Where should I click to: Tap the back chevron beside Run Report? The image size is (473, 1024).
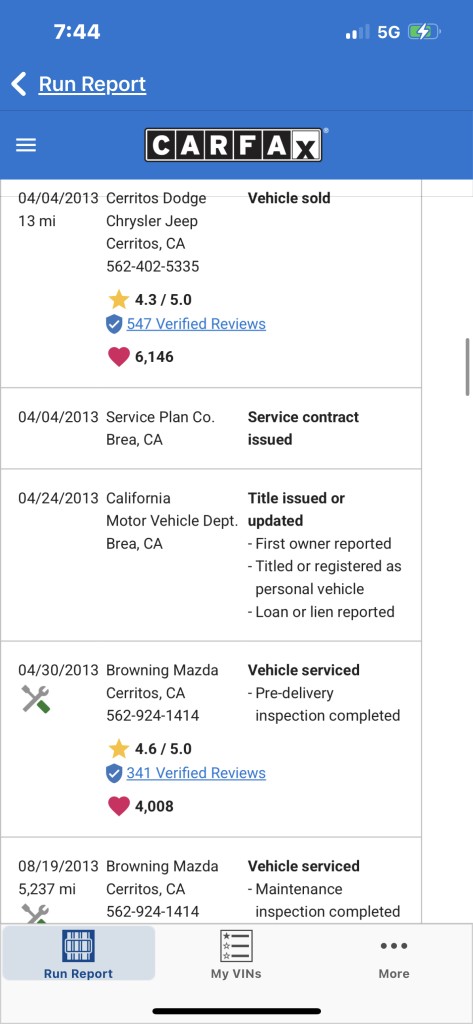[x=18, y=84]
